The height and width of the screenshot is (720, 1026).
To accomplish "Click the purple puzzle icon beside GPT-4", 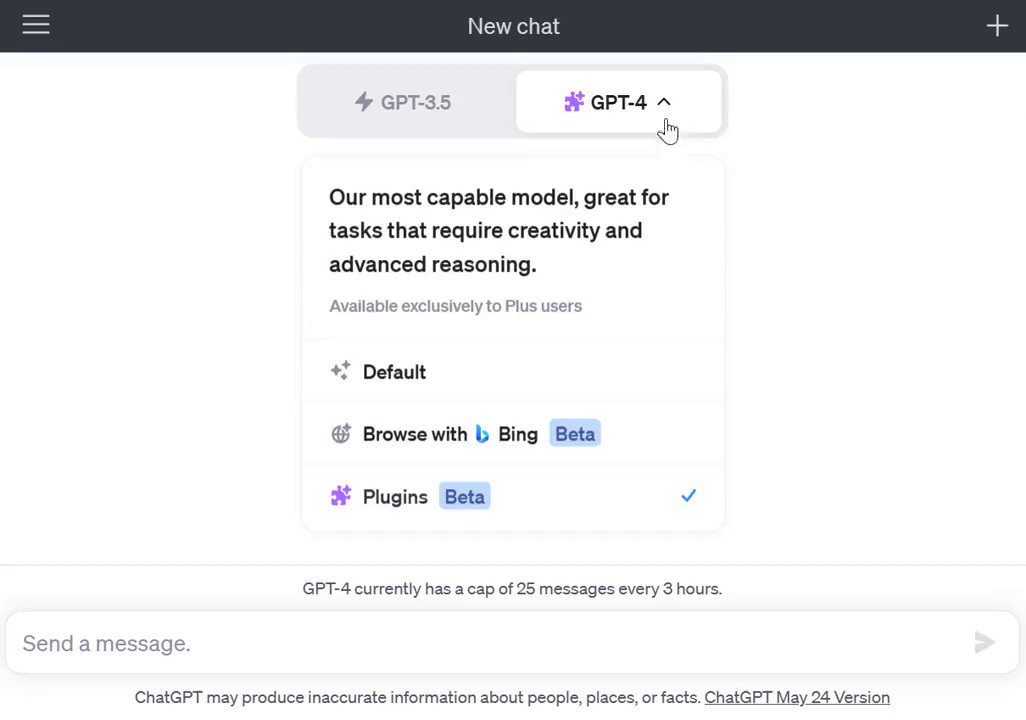I will [x=574, y=101].
